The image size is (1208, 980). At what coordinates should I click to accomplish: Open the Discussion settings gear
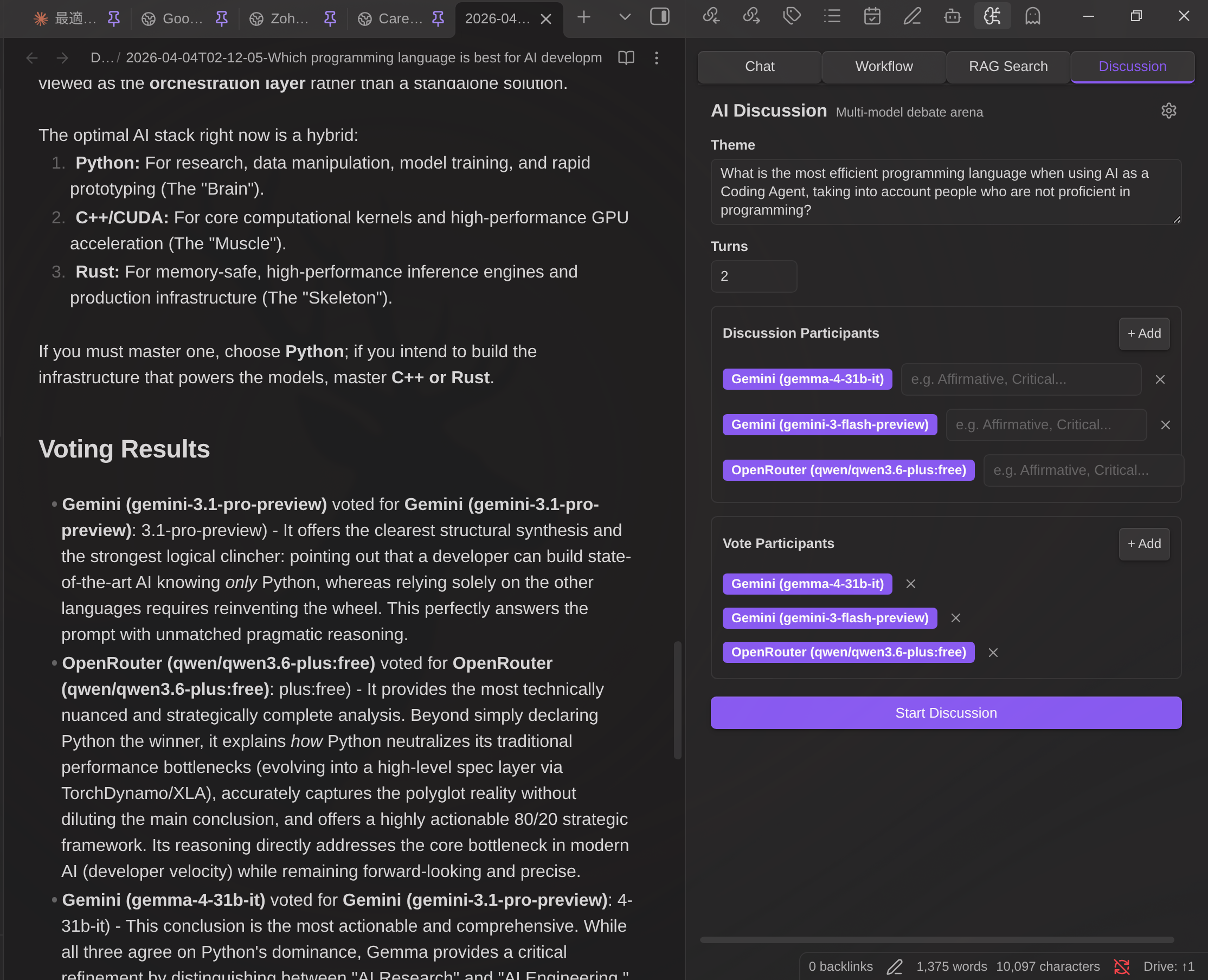coord(1168,111)
